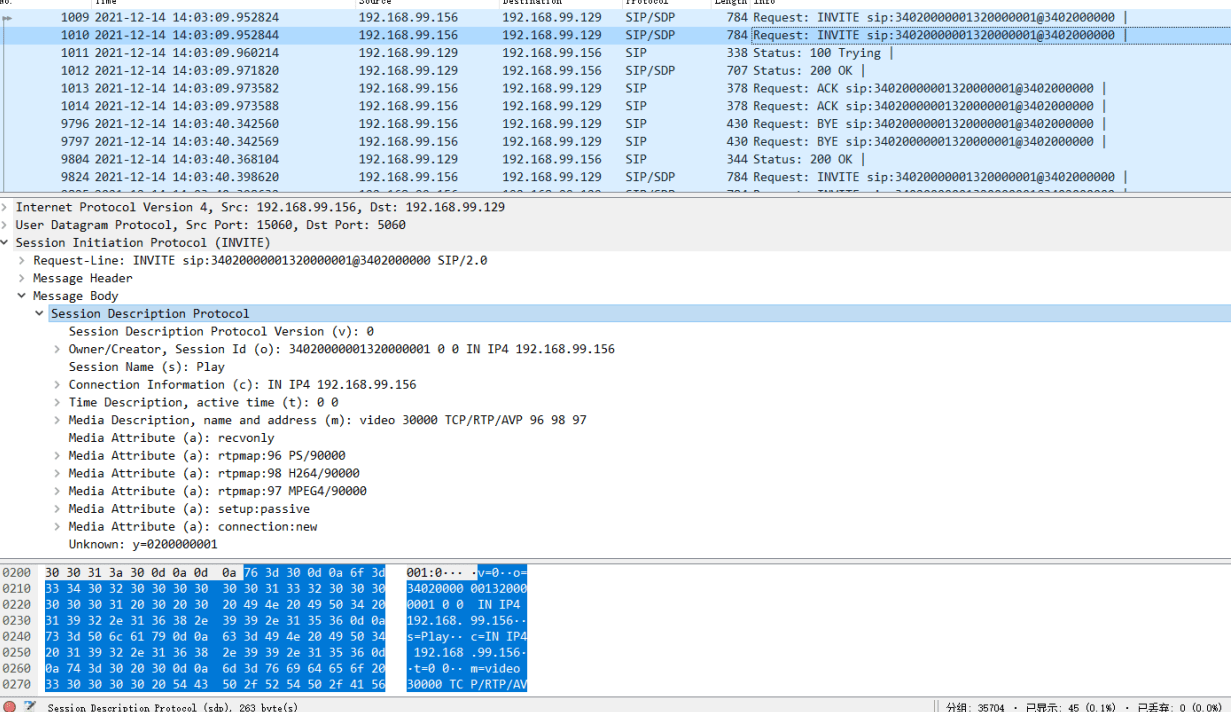Open Expert Information via red circle icon
Image resolution: width=1231 pixels, height=712 pixels.
click(x=9, y=706)
